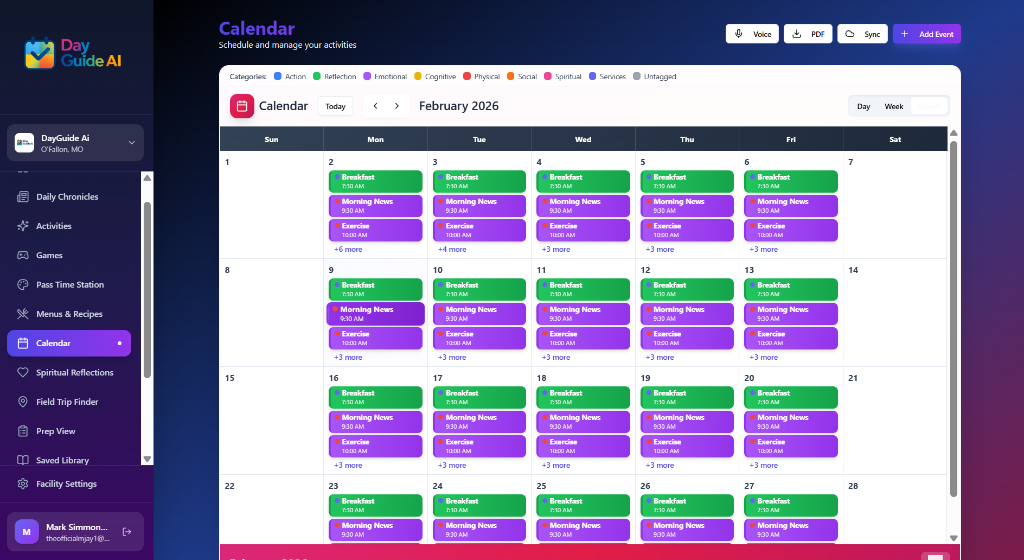Click the calendar vertical scrollbar
The width and height of the screenshot is (1024, 560).
click(x=953, y=320)
